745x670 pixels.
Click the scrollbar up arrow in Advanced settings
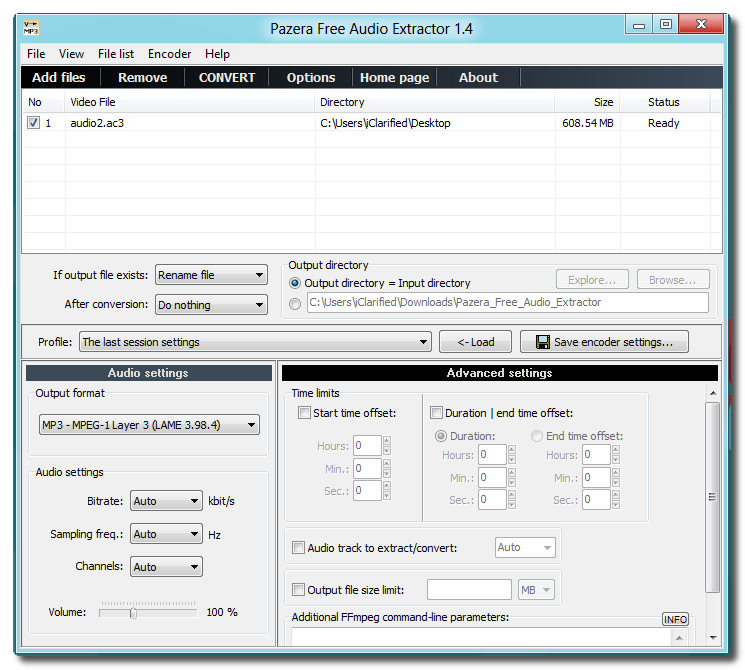[713, 393]
